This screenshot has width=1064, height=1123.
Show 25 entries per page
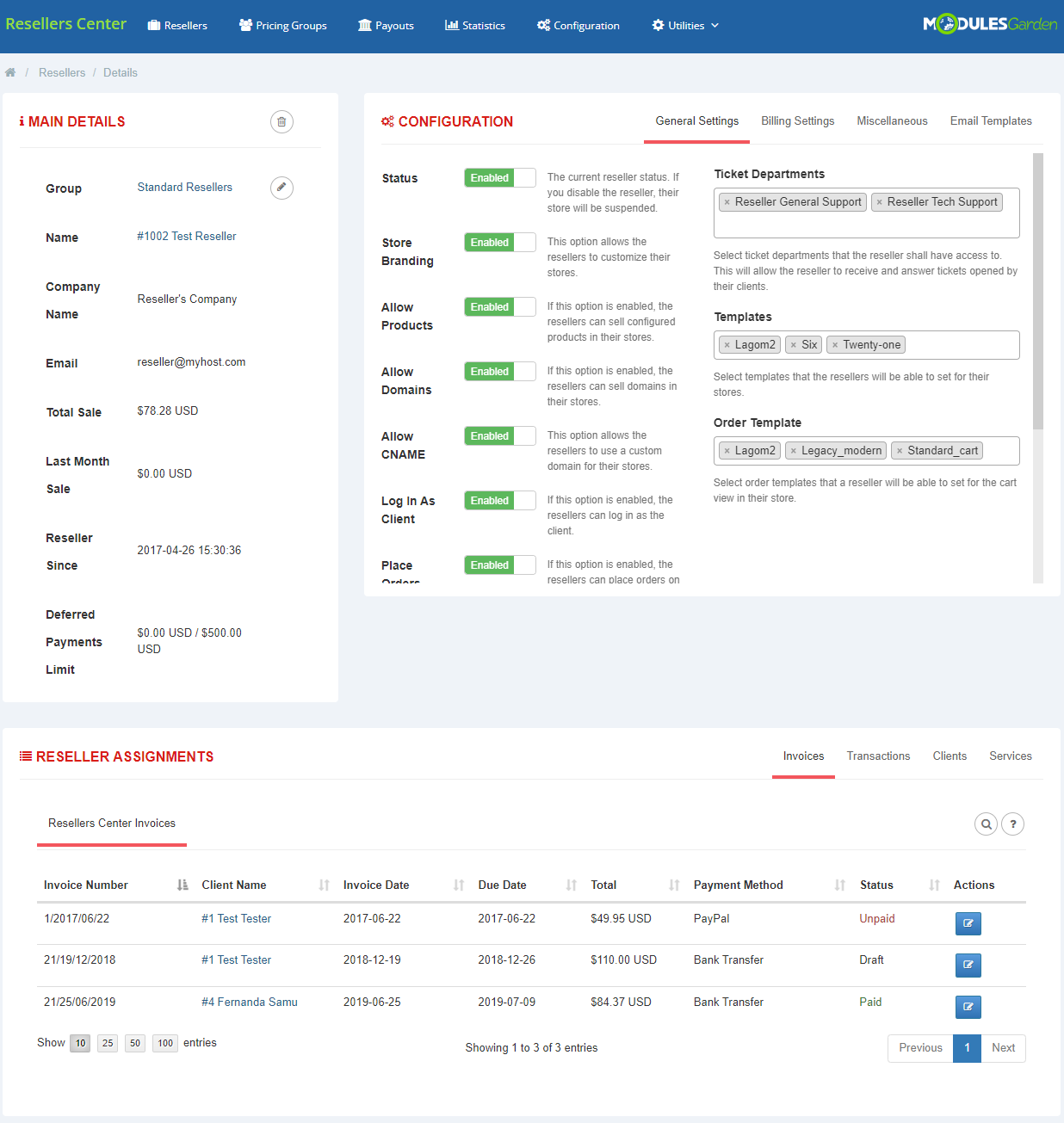(108, 1043)
